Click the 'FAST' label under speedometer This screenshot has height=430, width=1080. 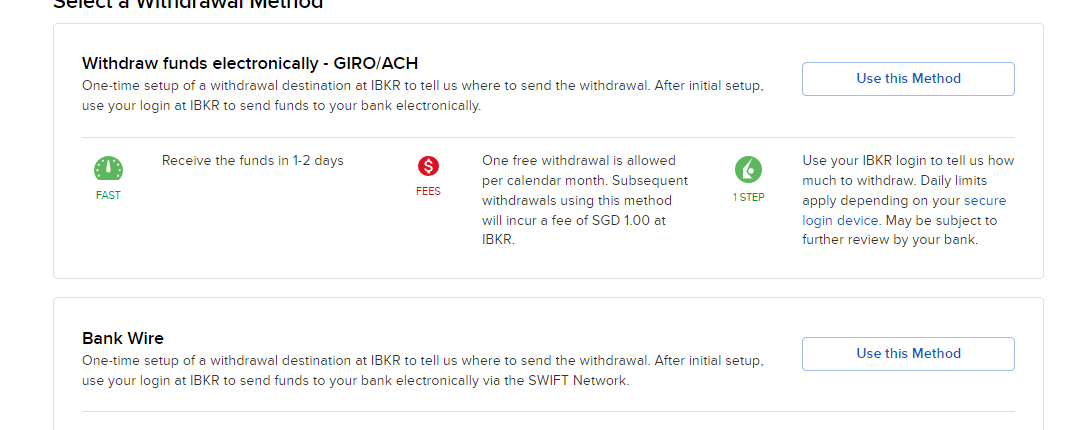click(x=108, y=196)
